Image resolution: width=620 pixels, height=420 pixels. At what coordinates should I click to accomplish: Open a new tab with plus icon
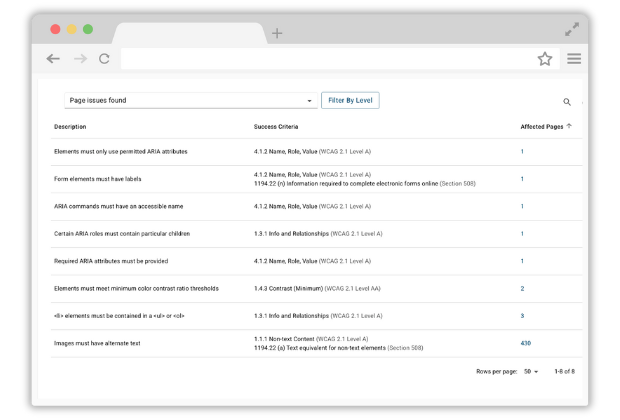(x=277, y=33)
